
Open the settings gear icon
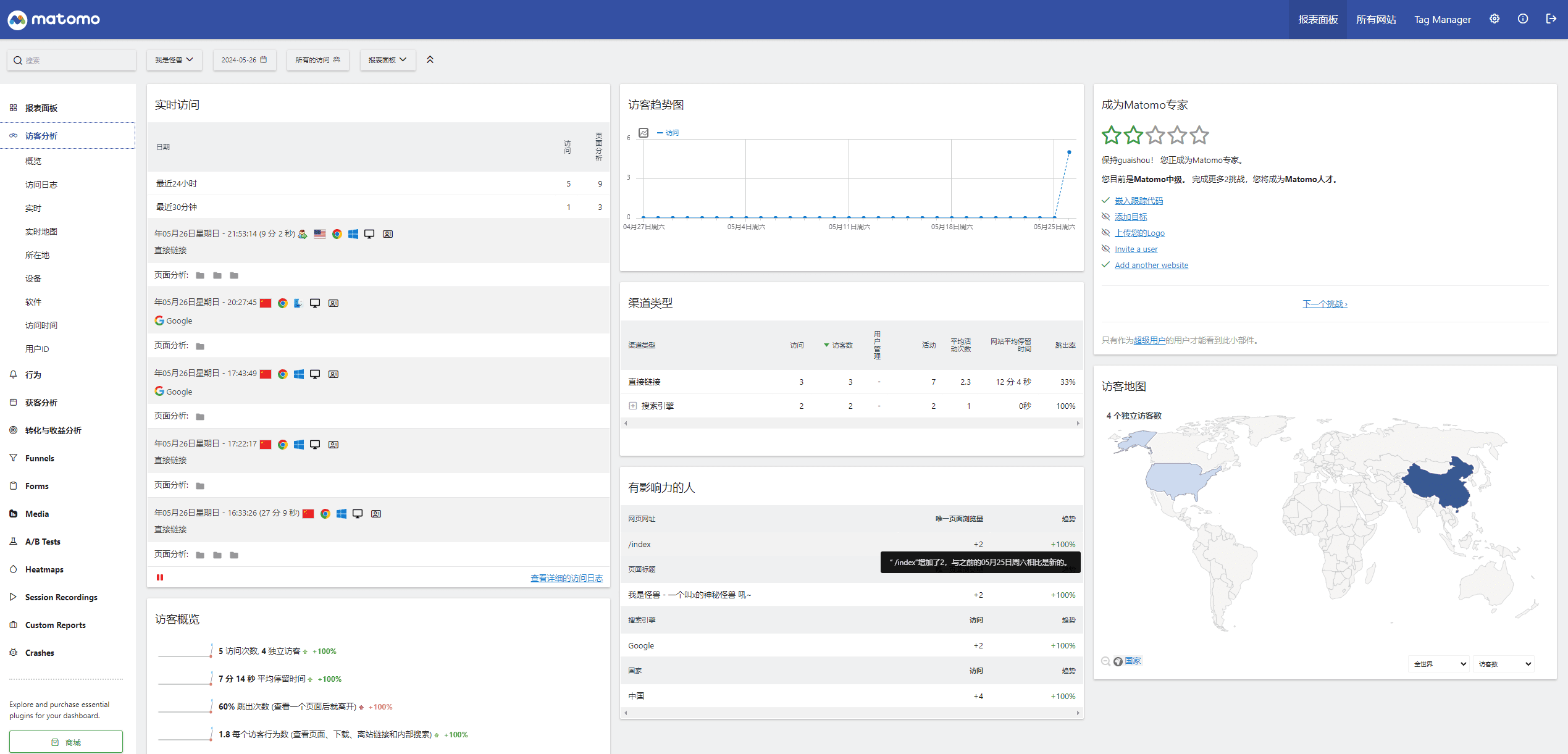pos(1494,19)
